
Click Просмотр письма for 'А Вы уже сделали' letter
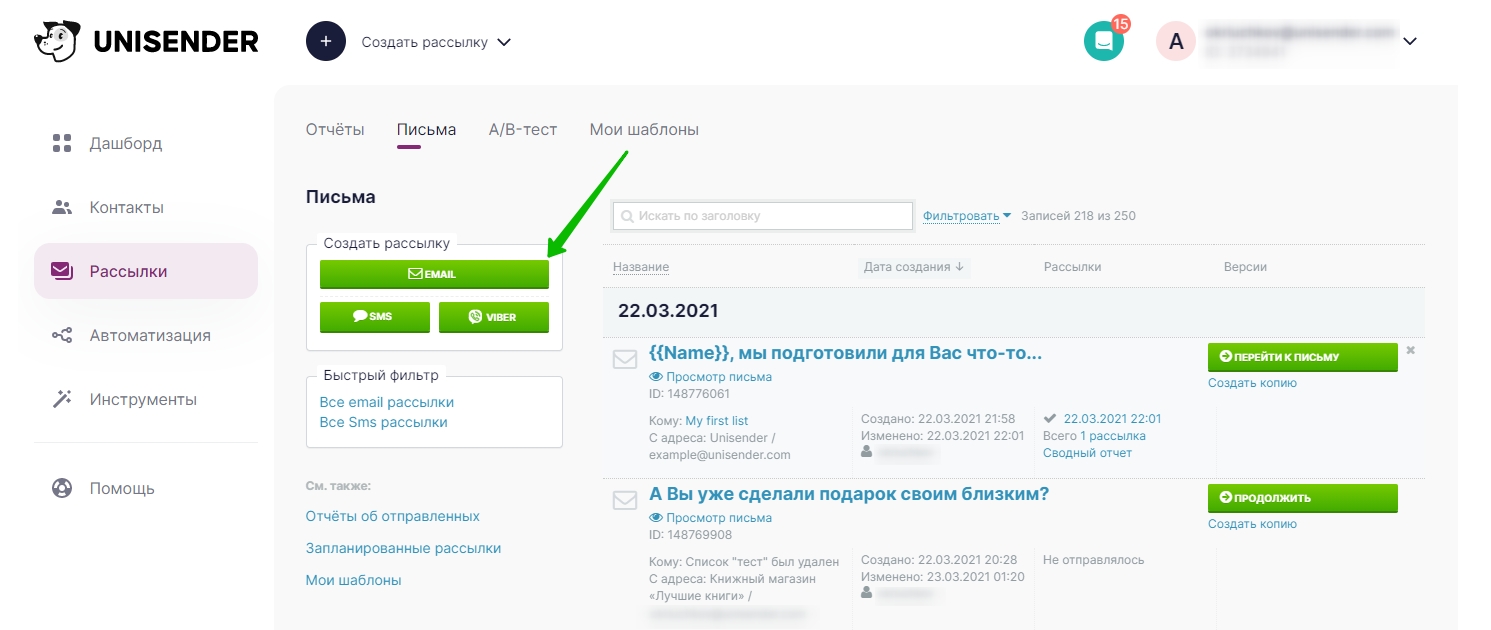coord(719,518)
